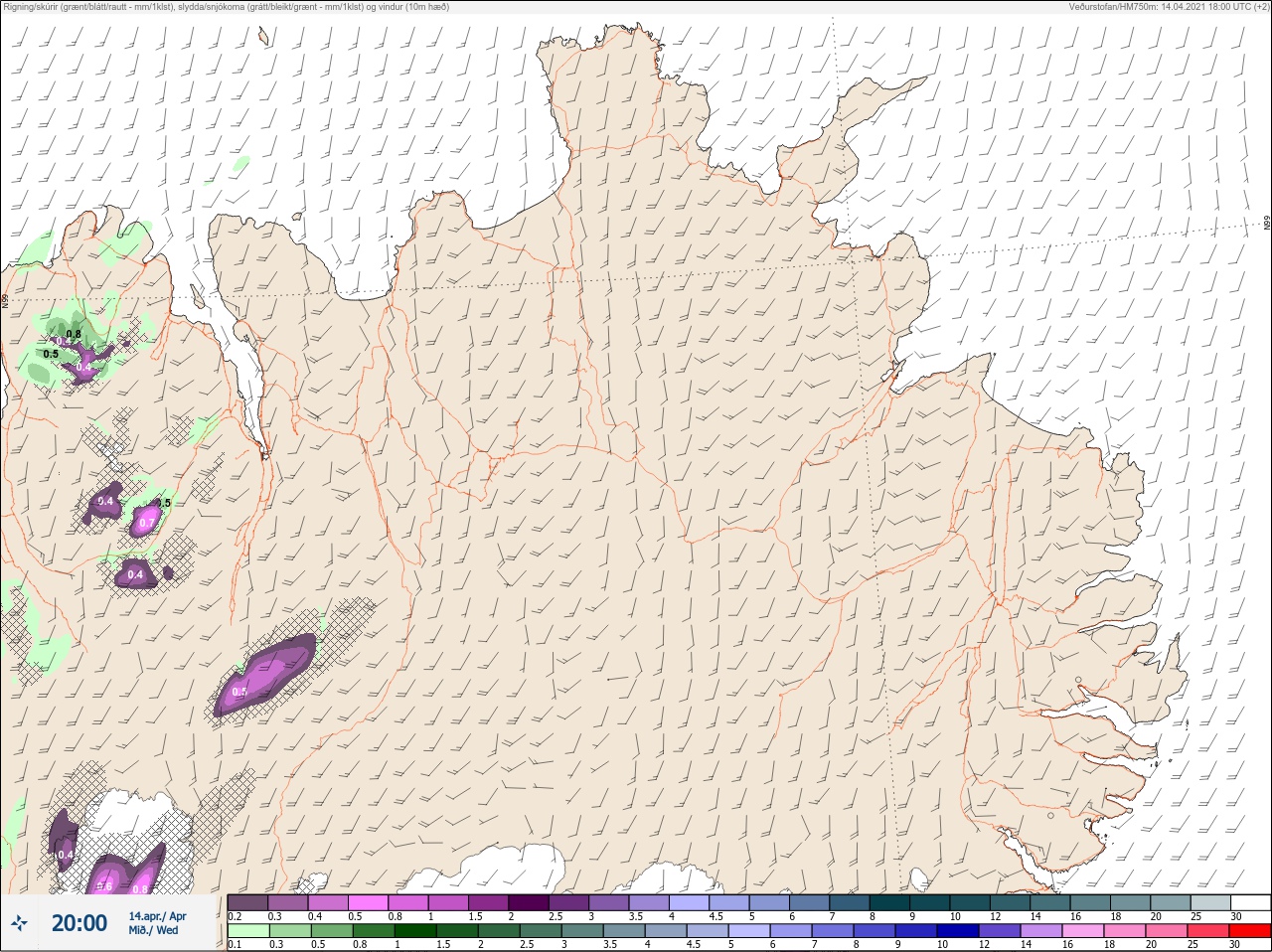Click the '0.7' precipitation value on the map
Viewport: 1272px width, 952px height.
(x=146, y=523)
